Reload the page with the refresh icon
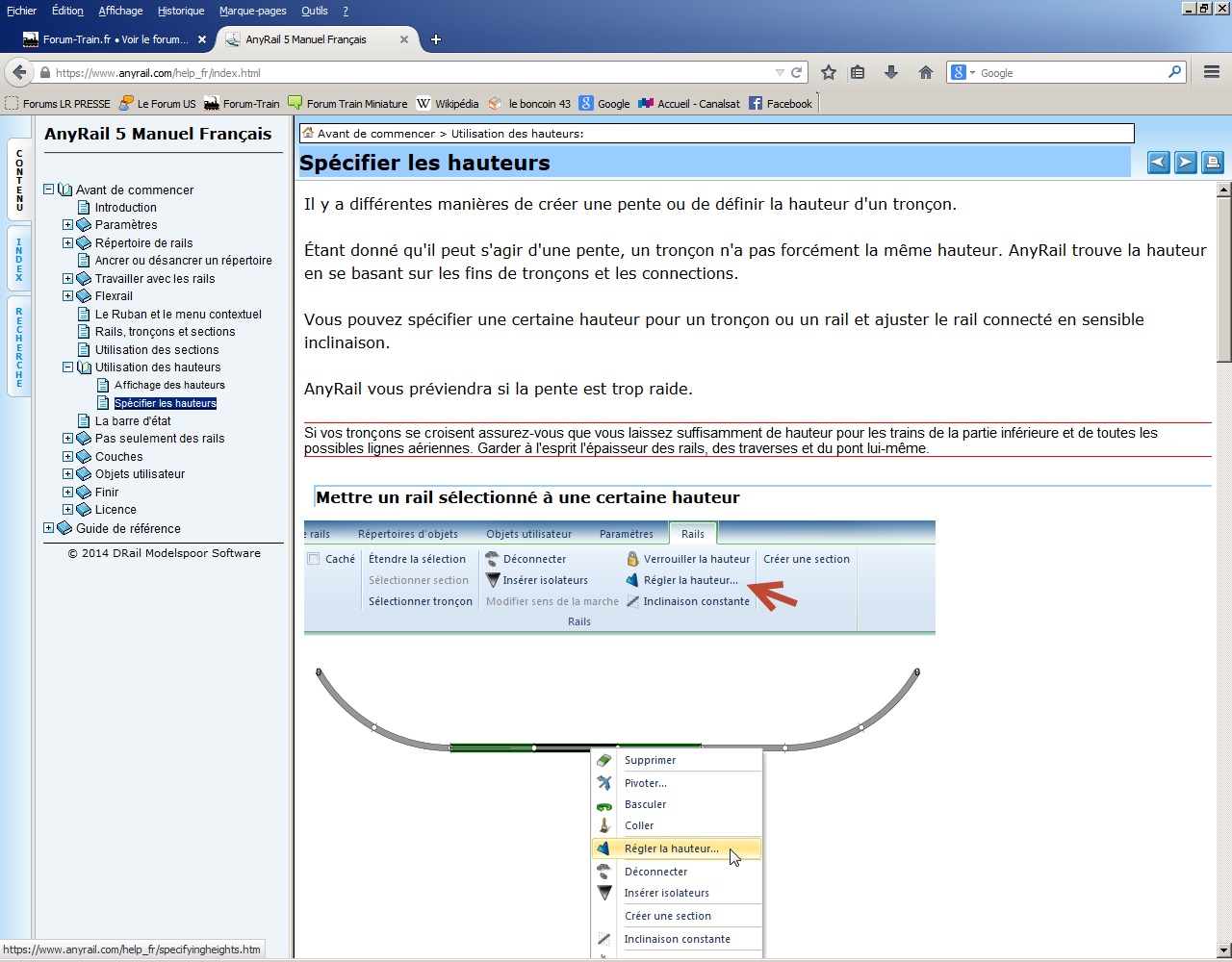The image size is (1232, 962). tap(797, 72)
